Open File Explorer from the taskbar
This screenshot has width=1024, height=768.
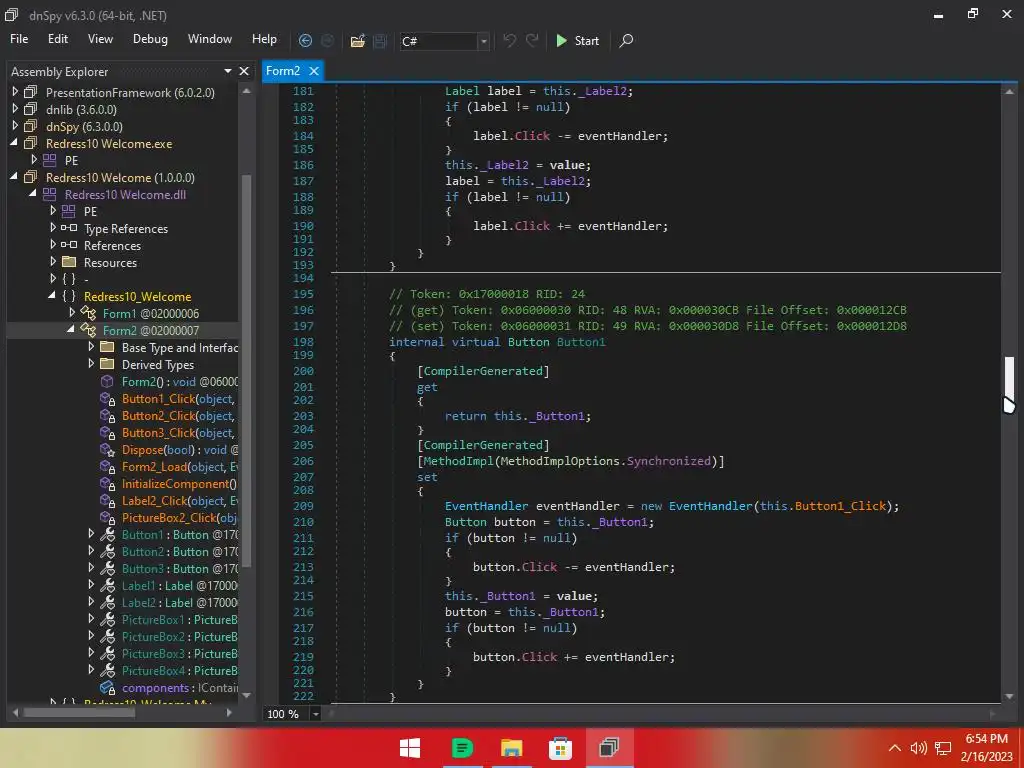point(511,748)
